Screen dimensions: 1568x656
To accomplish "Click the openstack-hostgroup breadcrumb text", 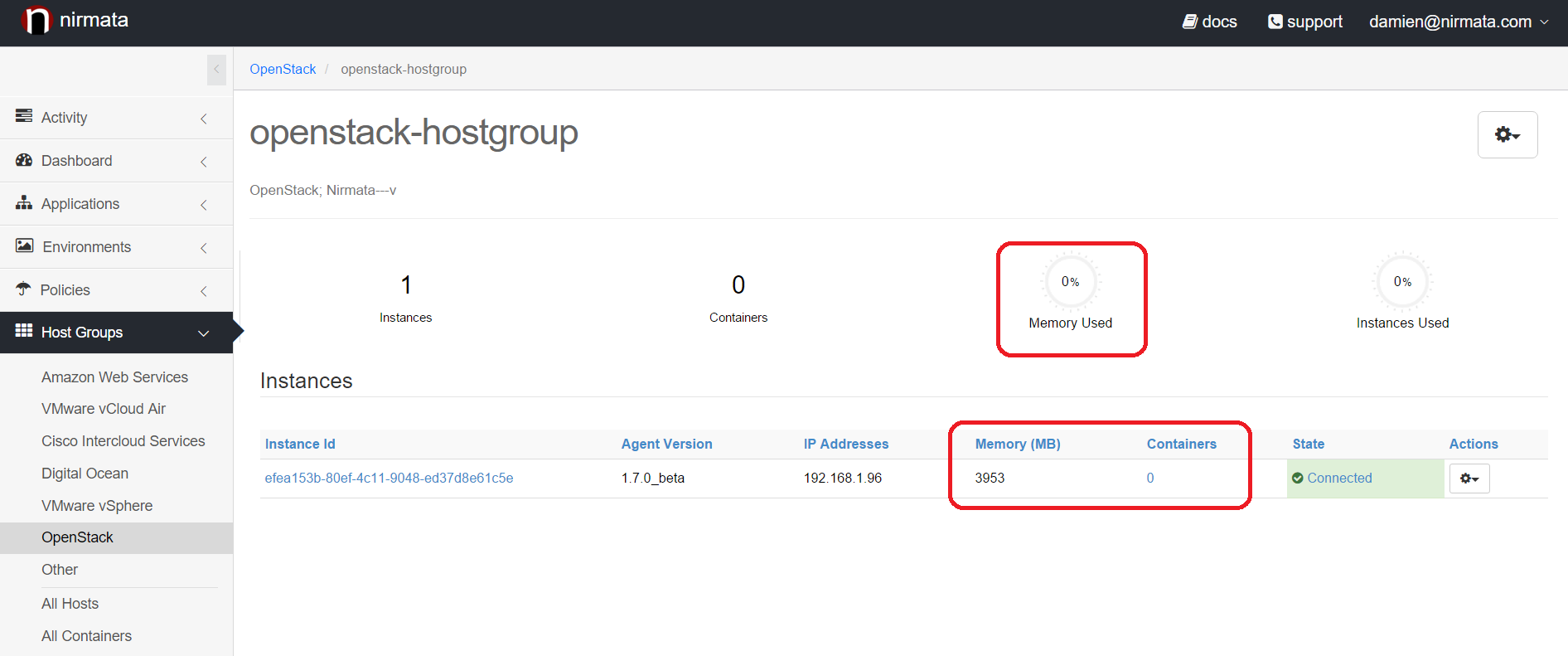I will pyautogui.click(x=404, y=69).
